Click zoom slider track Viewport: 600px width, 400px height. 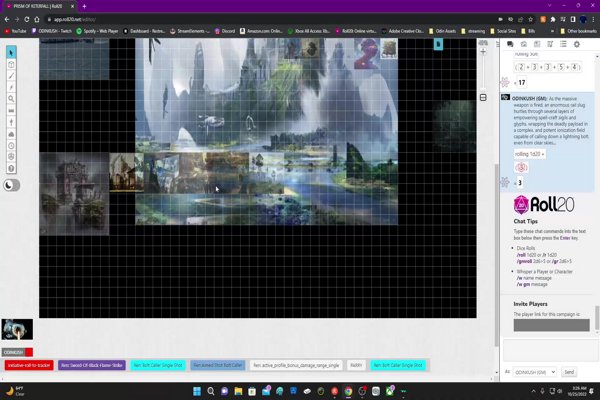click(x=483, y=73)
